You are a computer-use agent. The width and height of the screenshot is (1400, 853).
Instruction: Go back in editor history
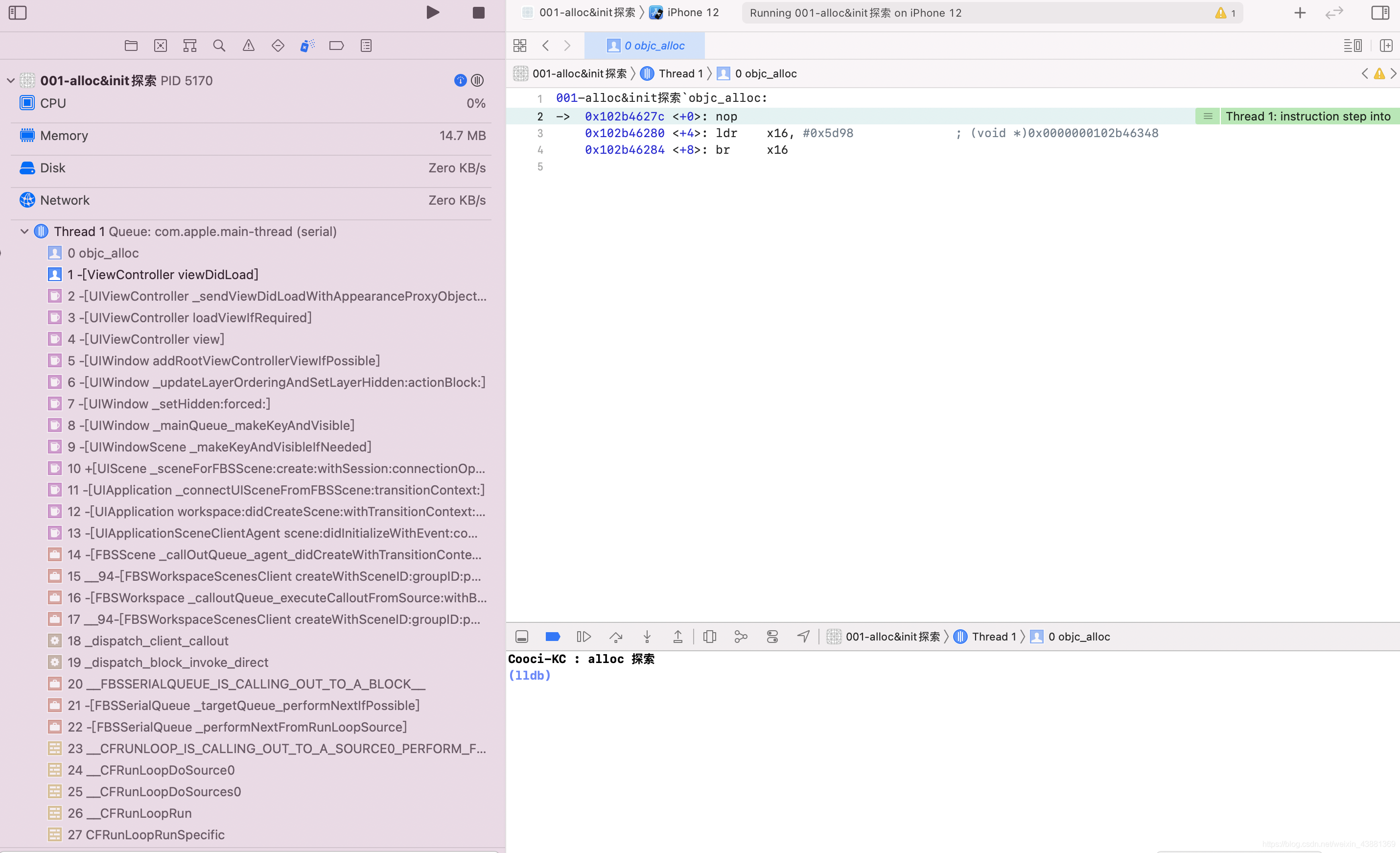[545, 46]
